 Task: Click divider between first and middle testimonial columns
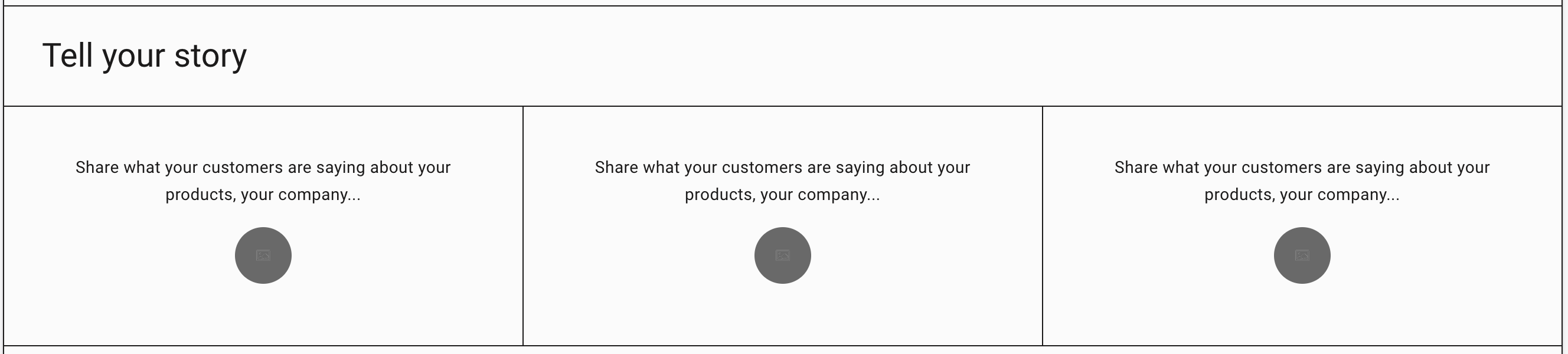[x=523, y=225]
